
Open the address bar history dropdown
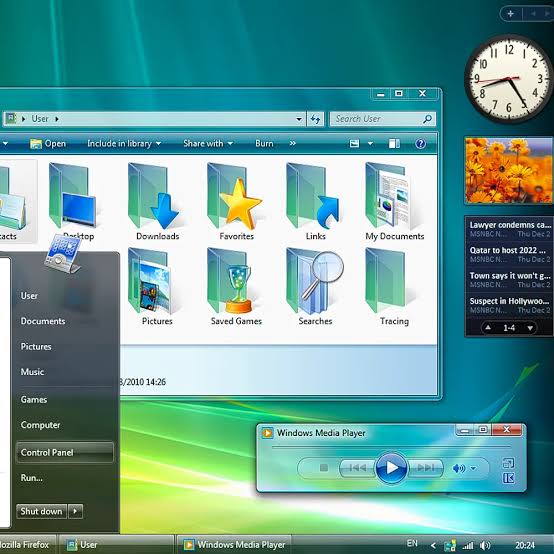pyautogui.click(x=299, y=119)
